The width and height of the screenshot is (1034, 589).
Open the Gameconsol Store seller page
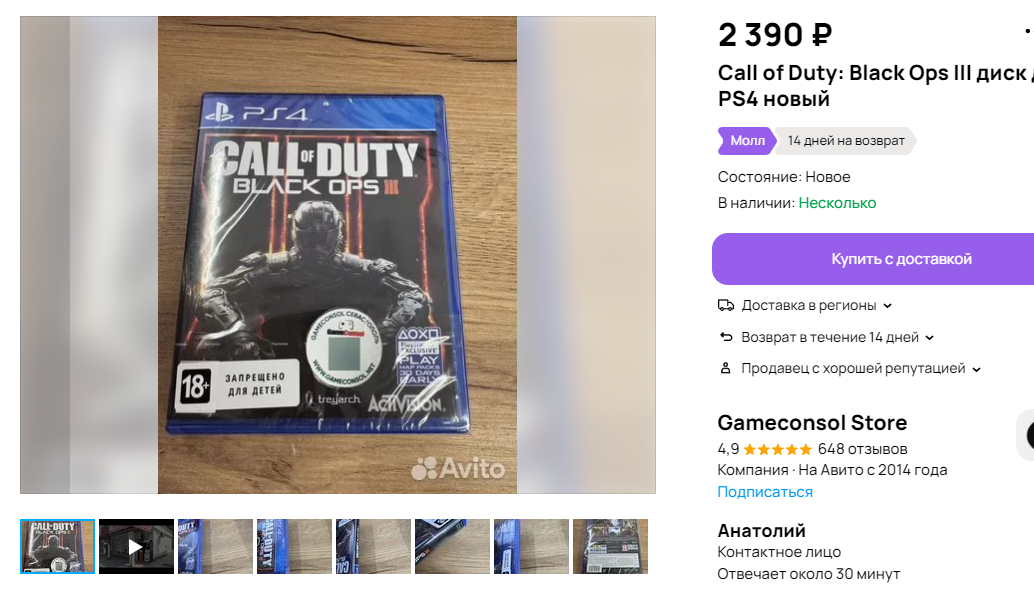click(812, 423)
